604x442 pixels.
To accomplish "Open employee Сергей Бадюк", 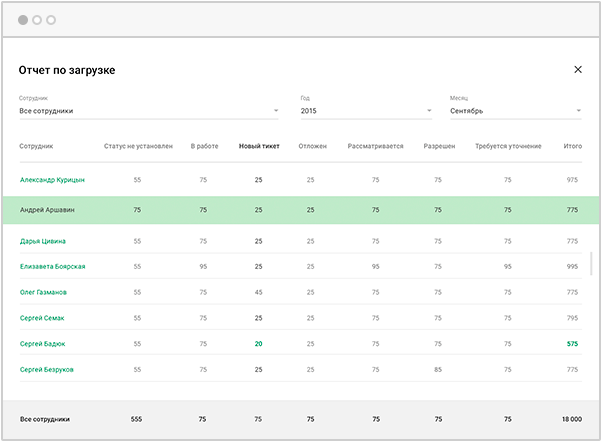I will (44, 344).
